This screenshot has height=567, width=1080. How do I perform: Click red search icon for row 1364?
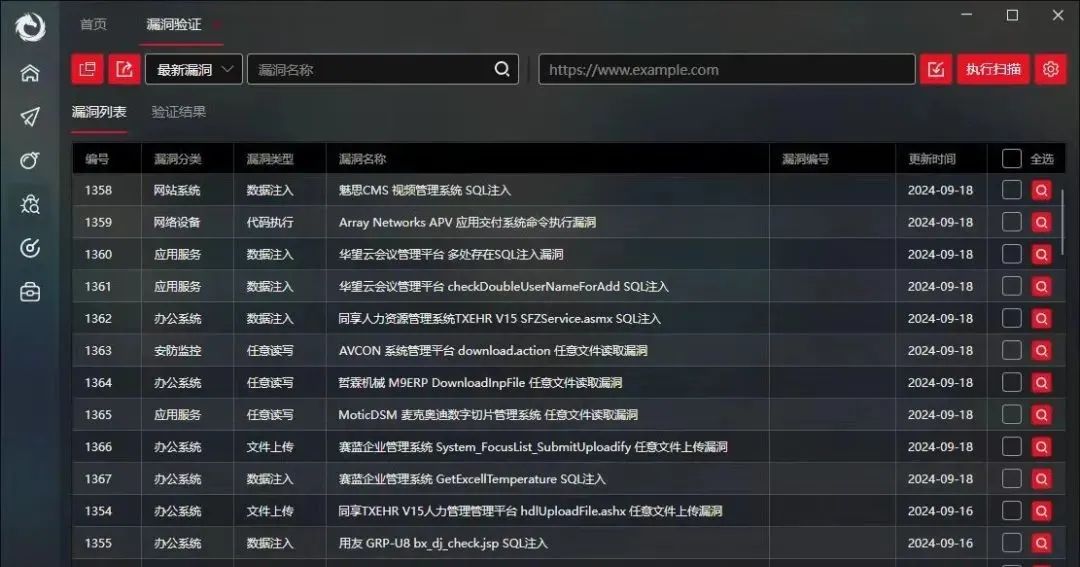pyautogui.click(x=1041, y=382)
